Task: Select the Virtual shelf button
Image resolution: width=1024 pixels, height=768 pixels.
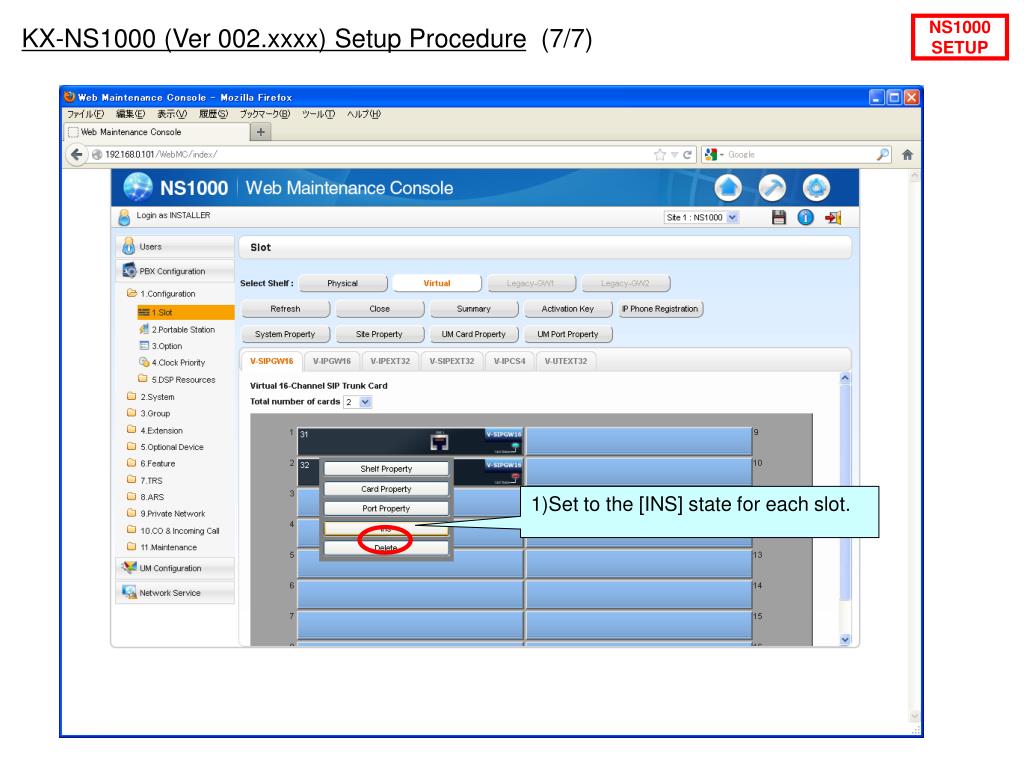Action: tap(437, 283)
